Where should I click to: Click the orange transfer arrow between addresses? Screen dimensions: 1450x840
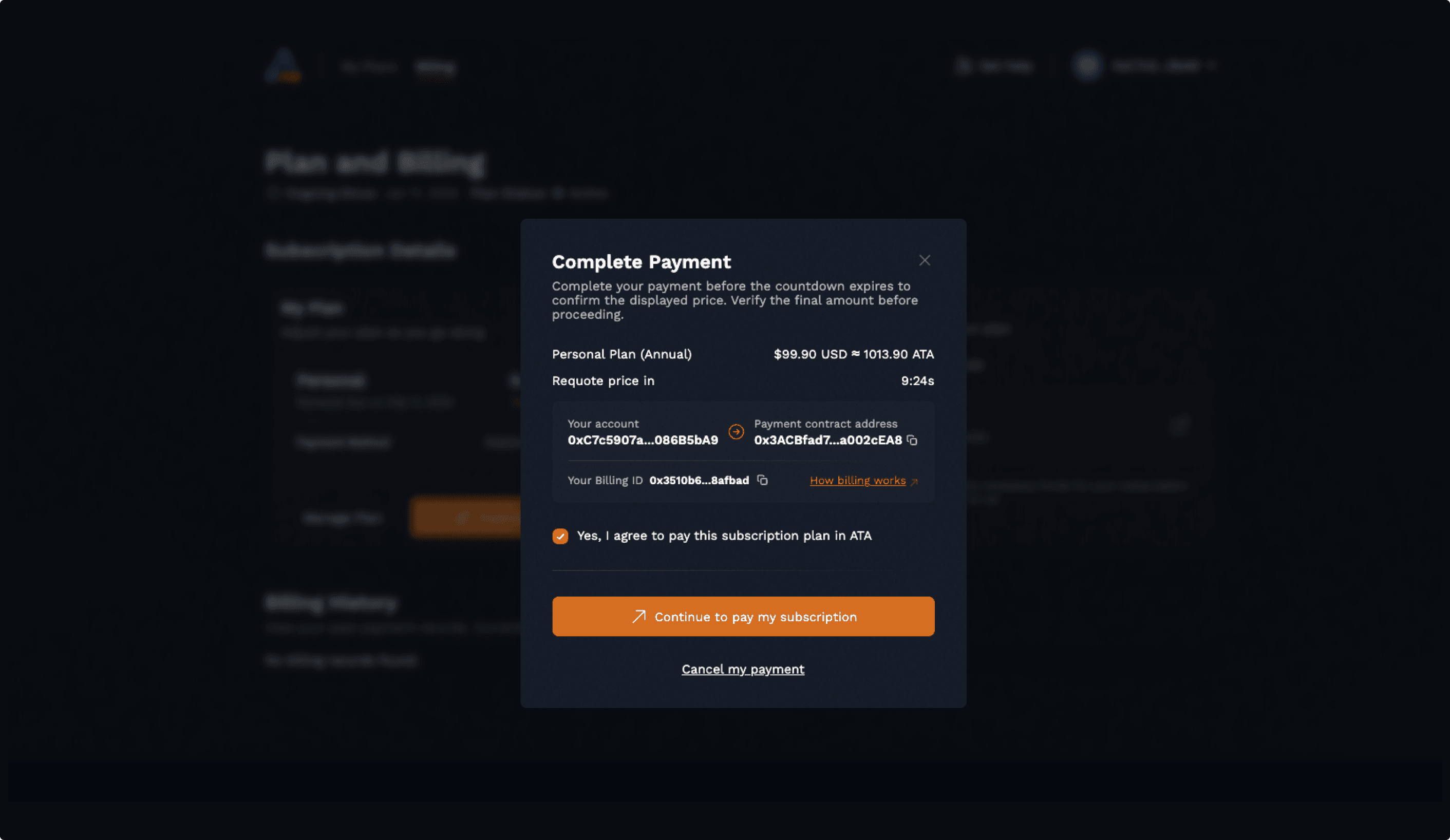tap(736, 431)
